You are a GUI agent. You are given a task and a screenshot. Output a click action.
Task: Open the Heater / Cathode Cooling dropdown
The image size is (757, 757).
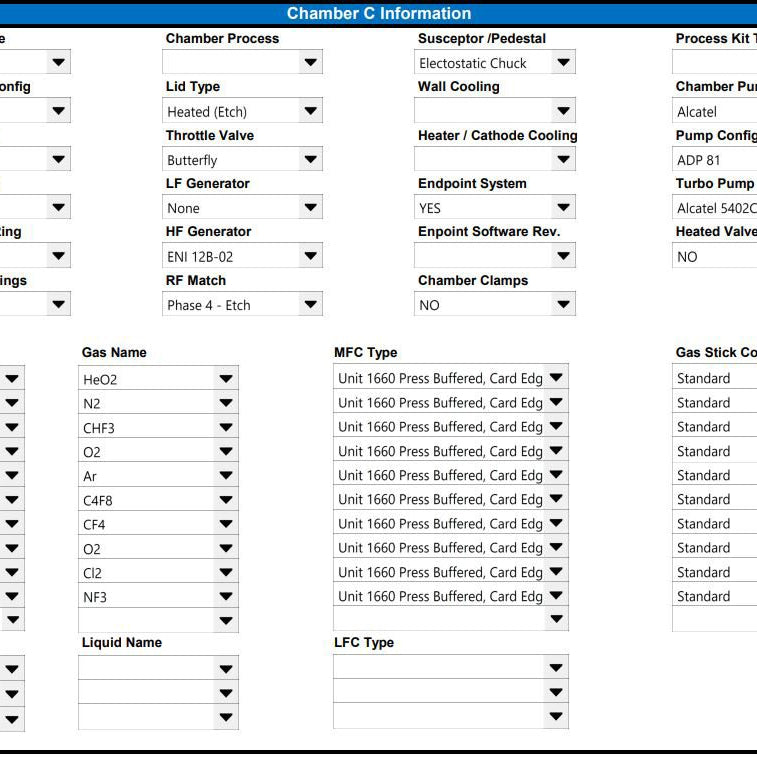[x=495, y=159]
